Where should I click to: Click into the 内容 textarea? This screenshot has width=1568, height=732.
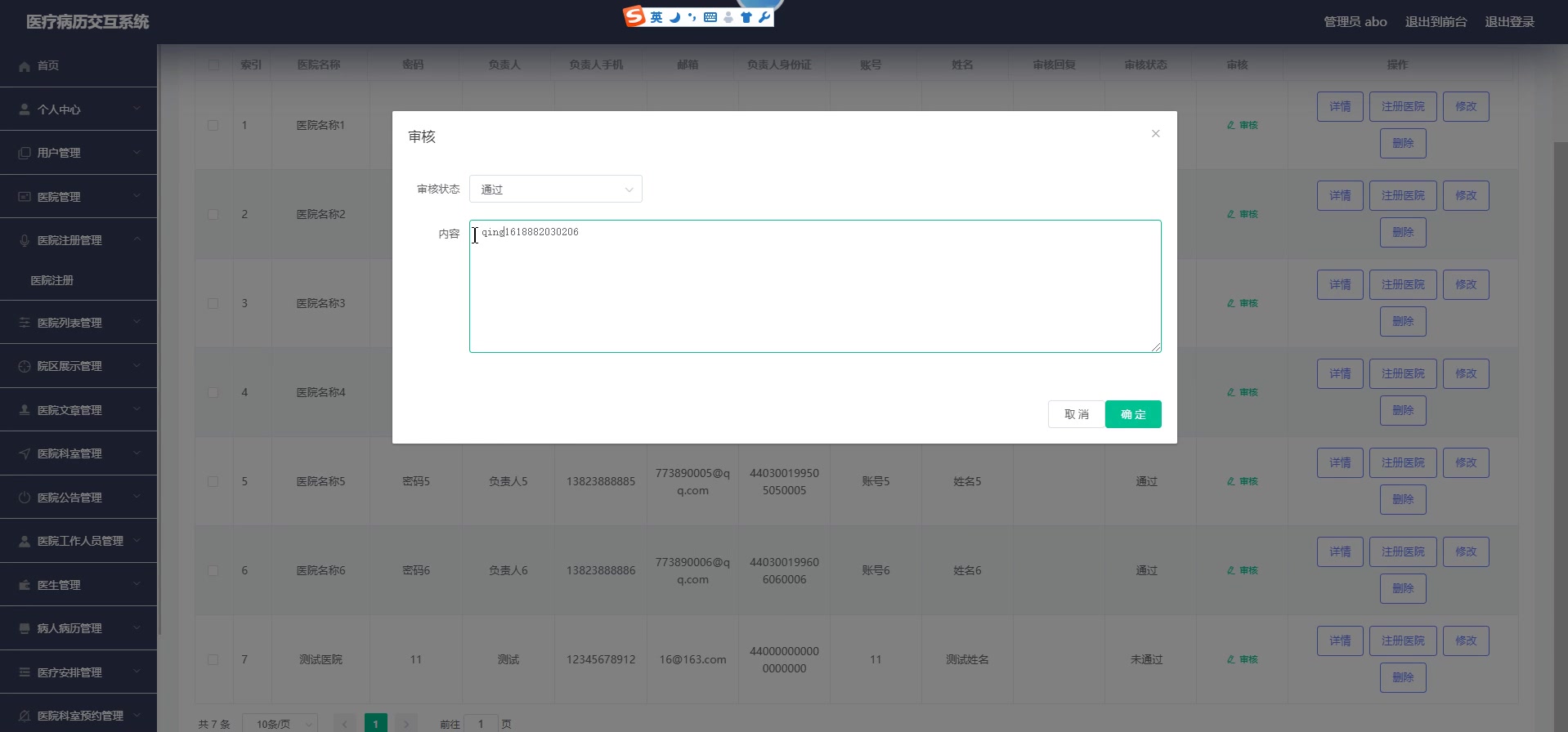(815, 286)
